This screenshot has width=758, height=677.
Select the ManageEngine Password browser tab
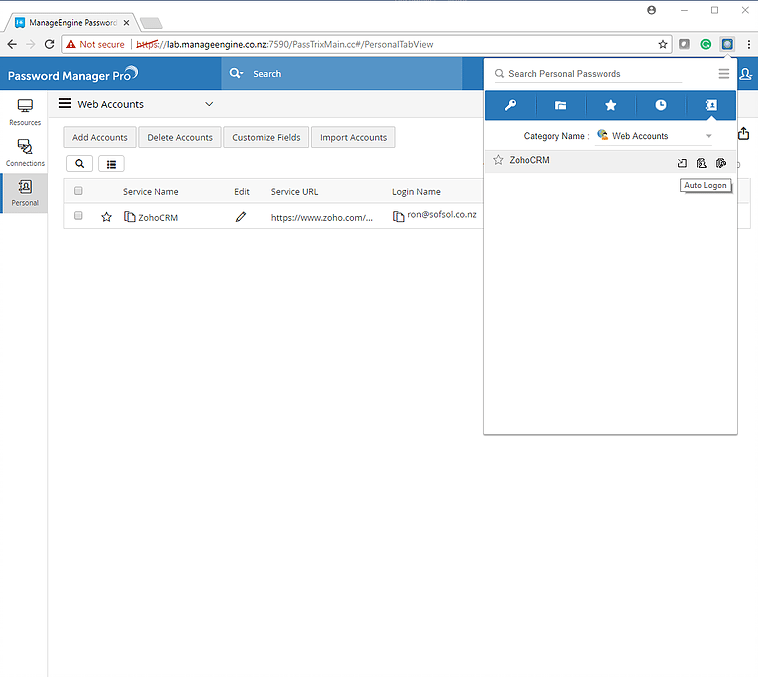click(73, 22)
